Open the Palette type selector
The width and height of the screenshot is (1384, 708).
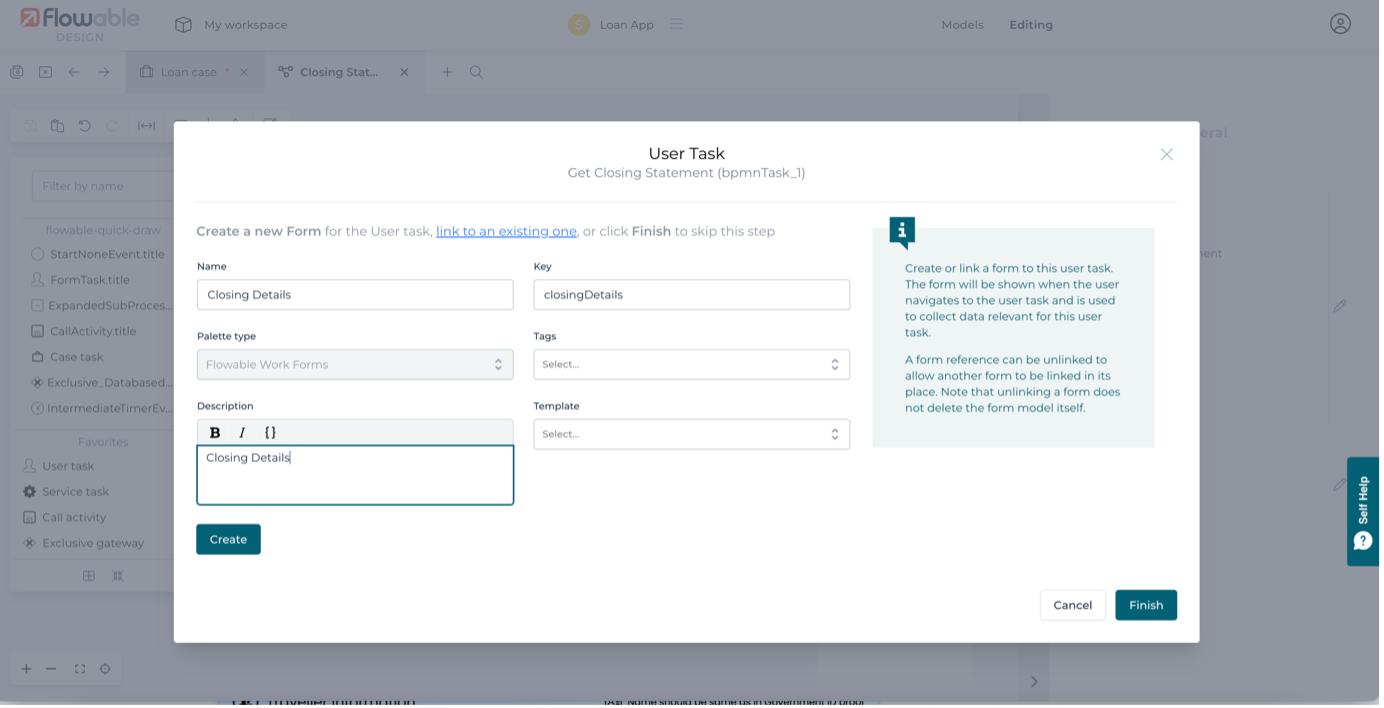pyautogui.click(x=355, y=364)
